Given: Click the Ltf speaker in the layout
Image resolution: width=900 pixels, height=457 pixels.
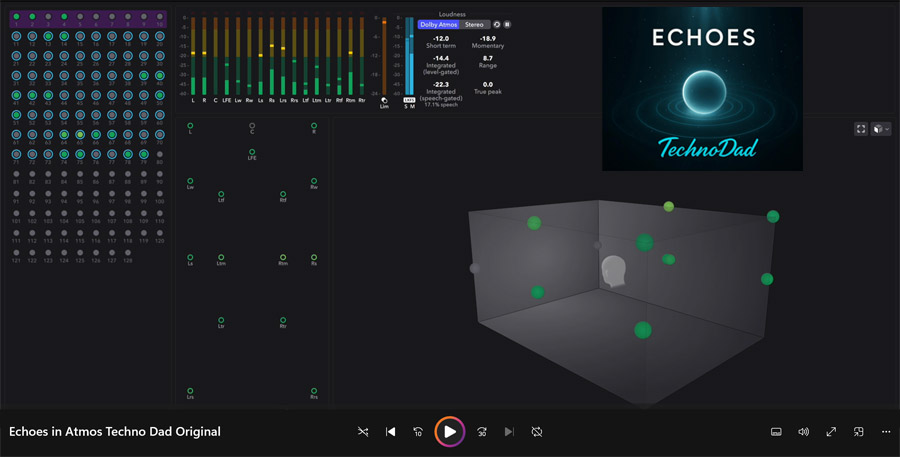Looking at the screenshot, I should [221, 194].
